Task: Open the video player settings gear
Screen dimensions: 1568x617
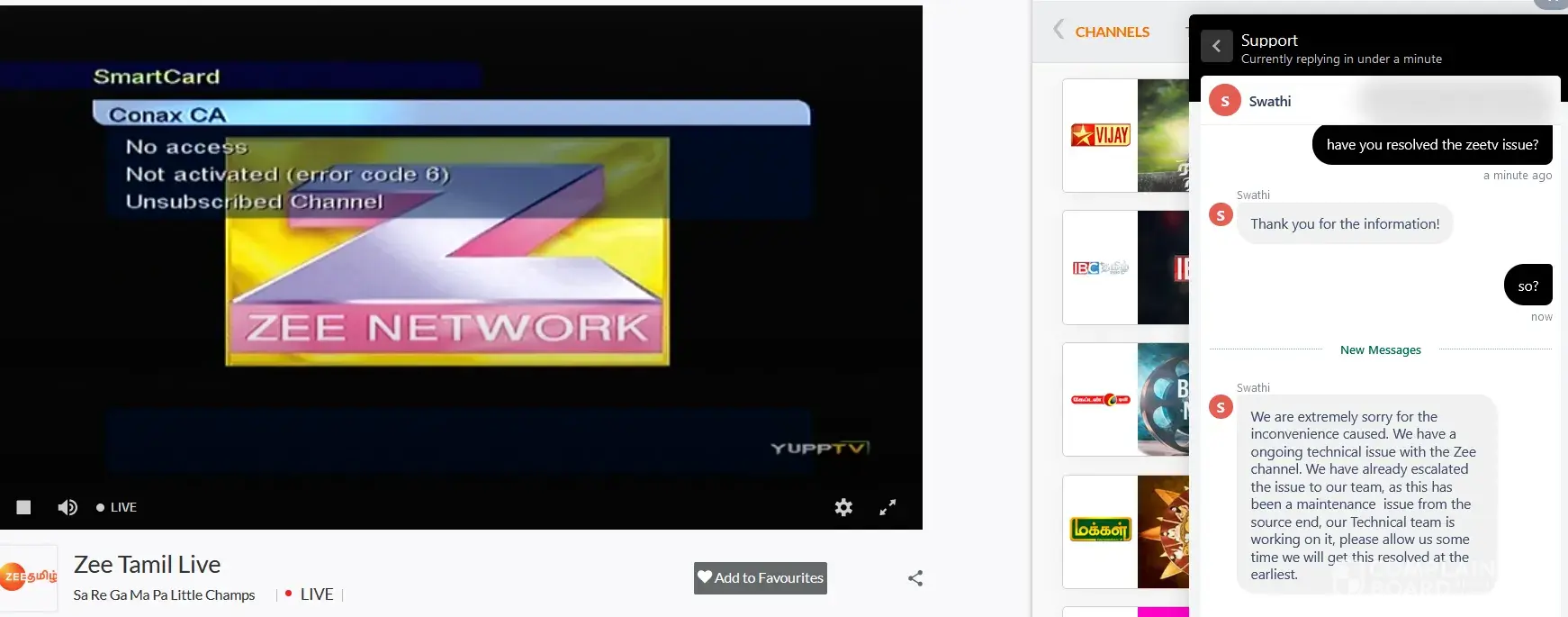Action: pos(843,507)
